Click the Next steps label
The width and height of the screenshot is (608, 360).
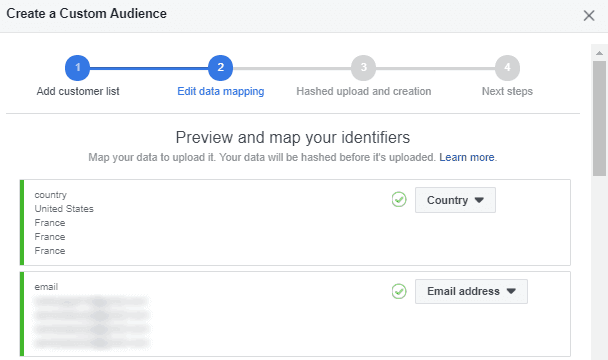507,91
